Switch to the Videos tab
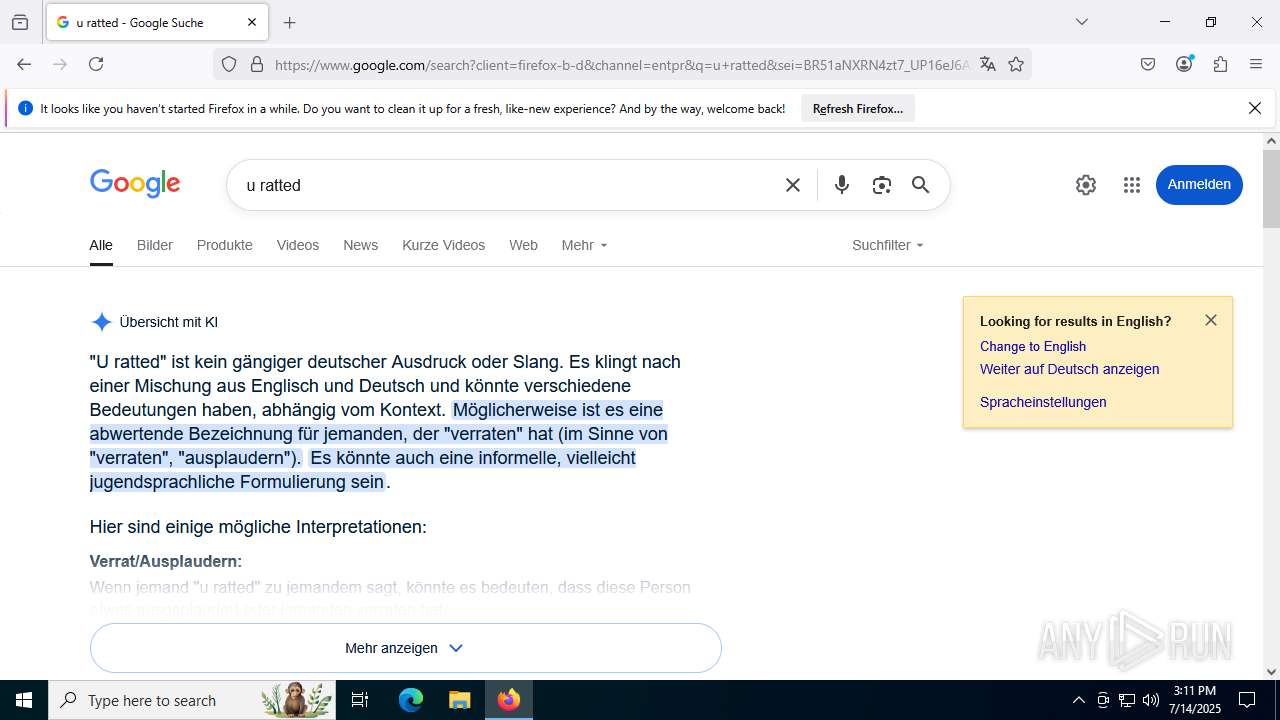 pos(298,245)
